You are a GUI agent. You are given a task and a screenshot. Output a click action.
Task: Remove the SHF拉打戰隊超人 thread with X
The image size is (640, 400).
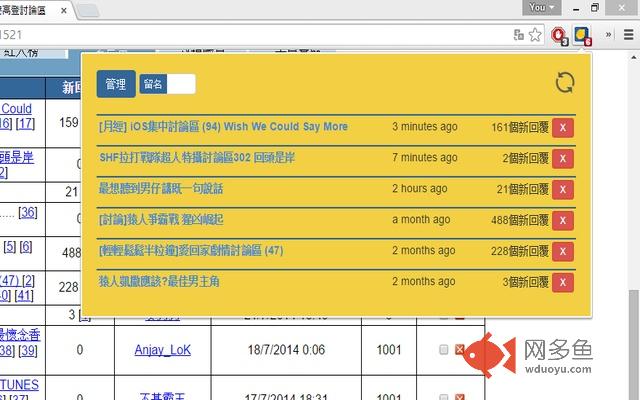coord(562,158)
